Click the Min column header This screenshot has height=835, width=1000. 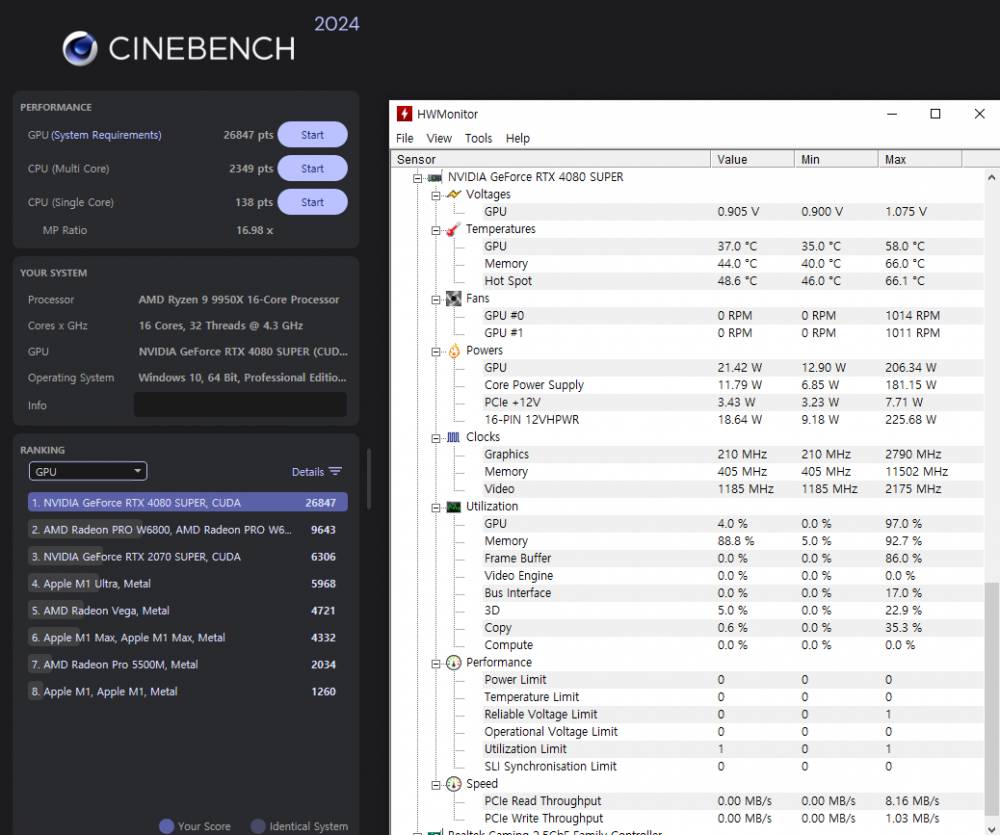[x=836, y=159]
